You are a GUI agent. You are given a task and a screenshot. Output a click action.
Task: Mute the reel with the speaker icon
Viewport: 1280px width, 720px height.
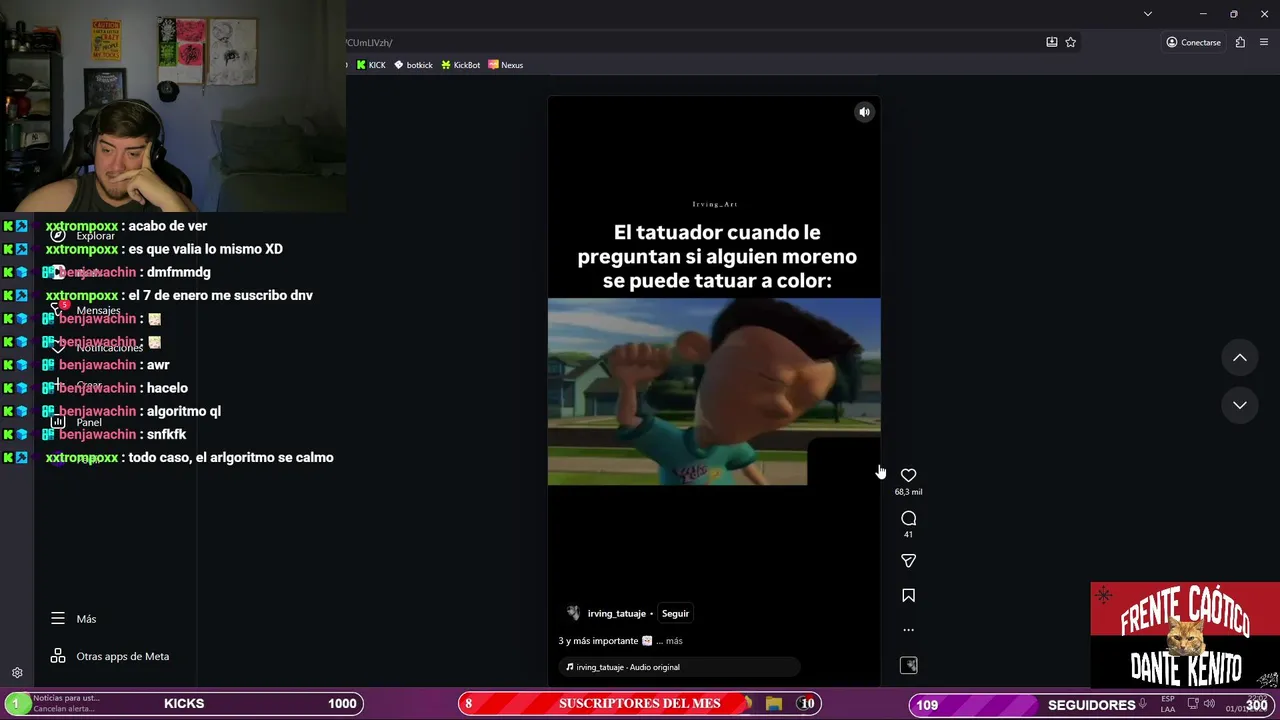click(864, 112)
